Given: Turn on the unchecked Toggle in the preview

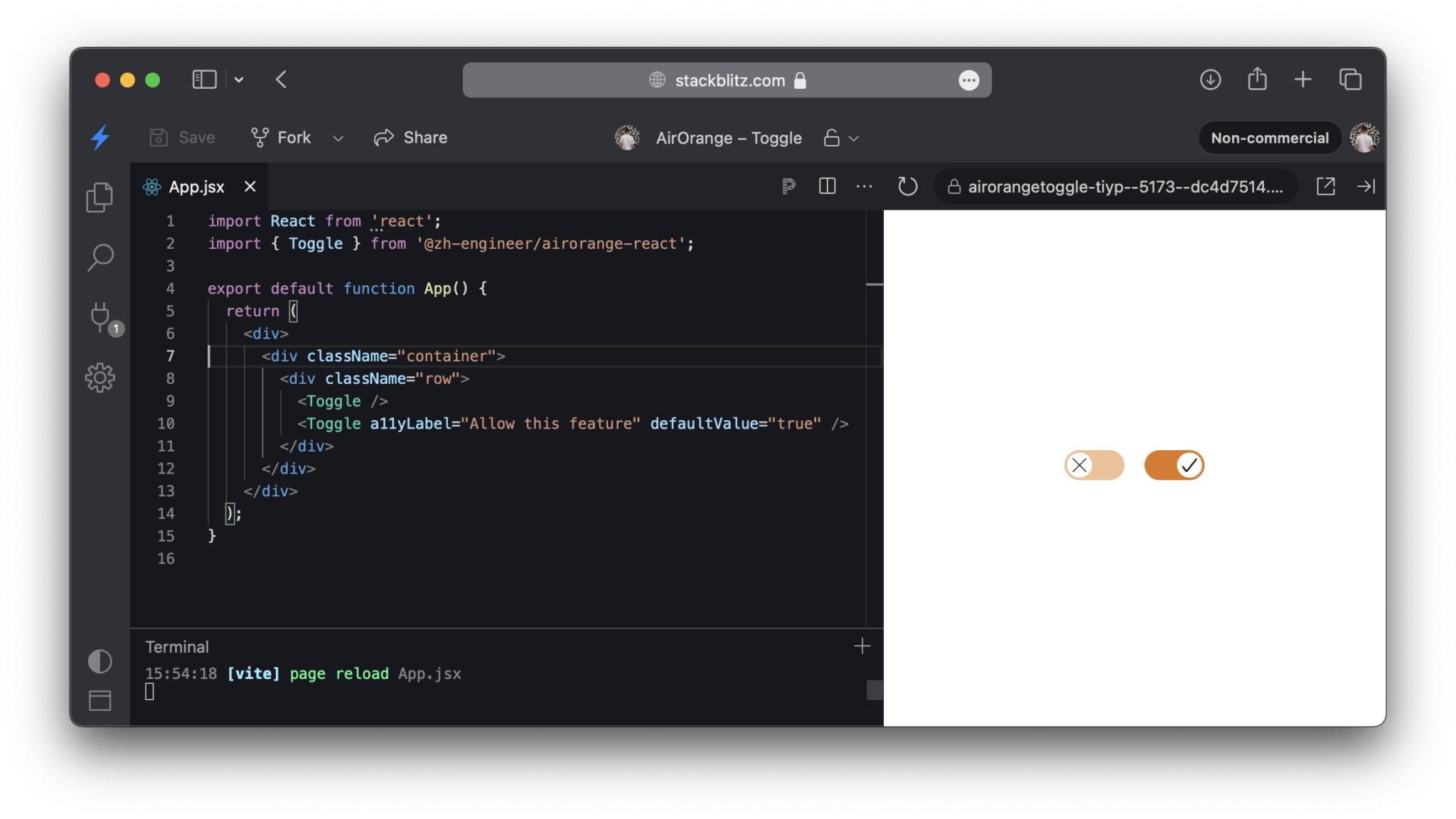Looking at the screenshot, I should (1093, 465).
